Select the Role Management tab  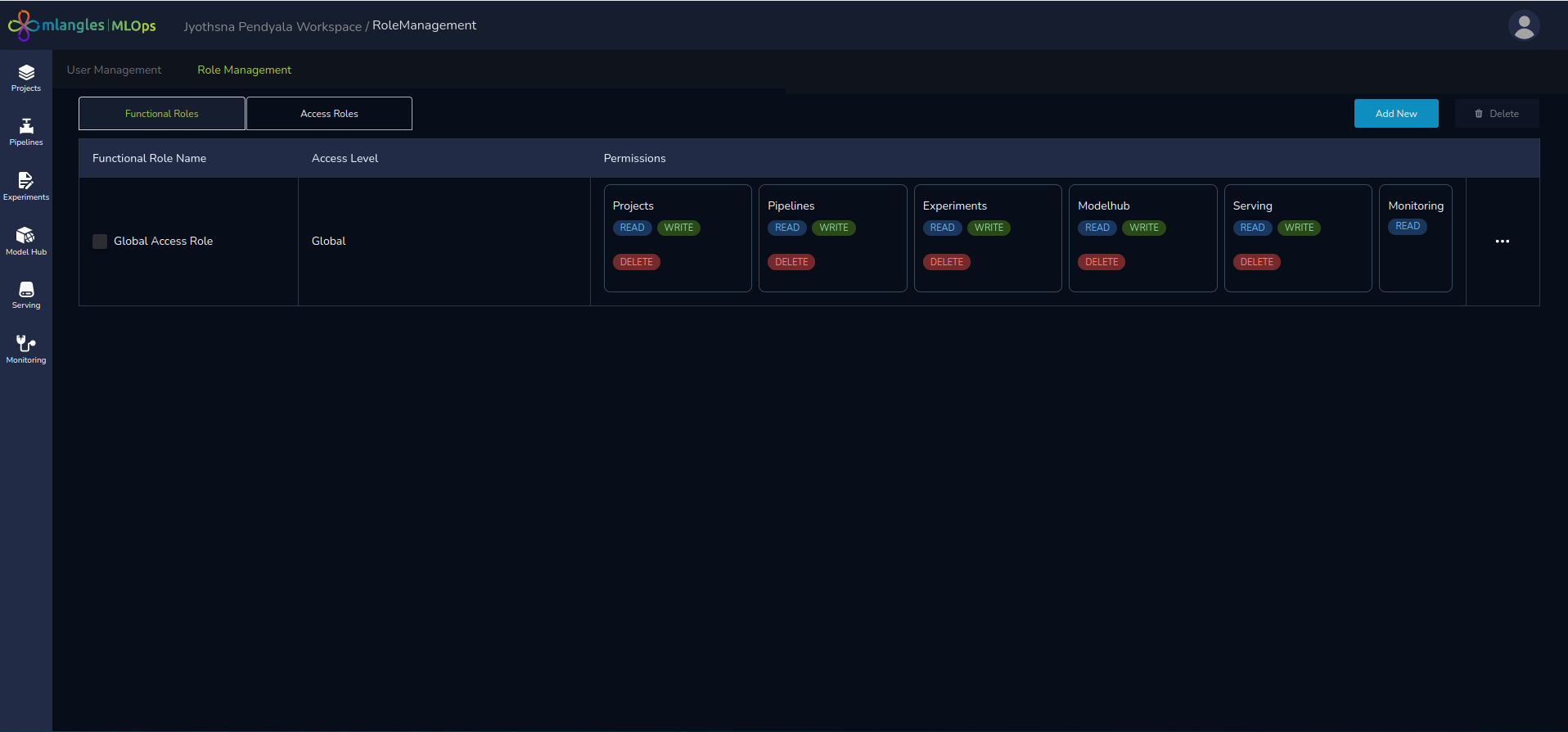point(244,70)
